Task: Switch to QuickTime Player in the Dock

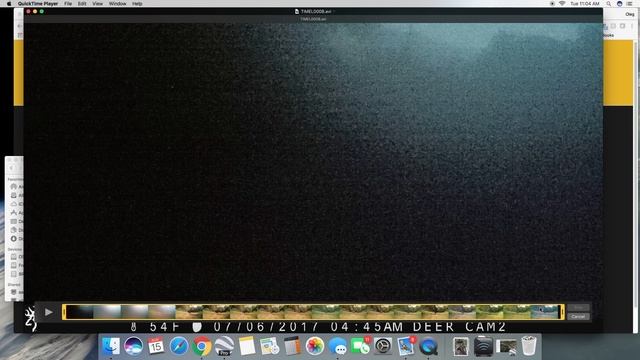Action: (429, 346)
